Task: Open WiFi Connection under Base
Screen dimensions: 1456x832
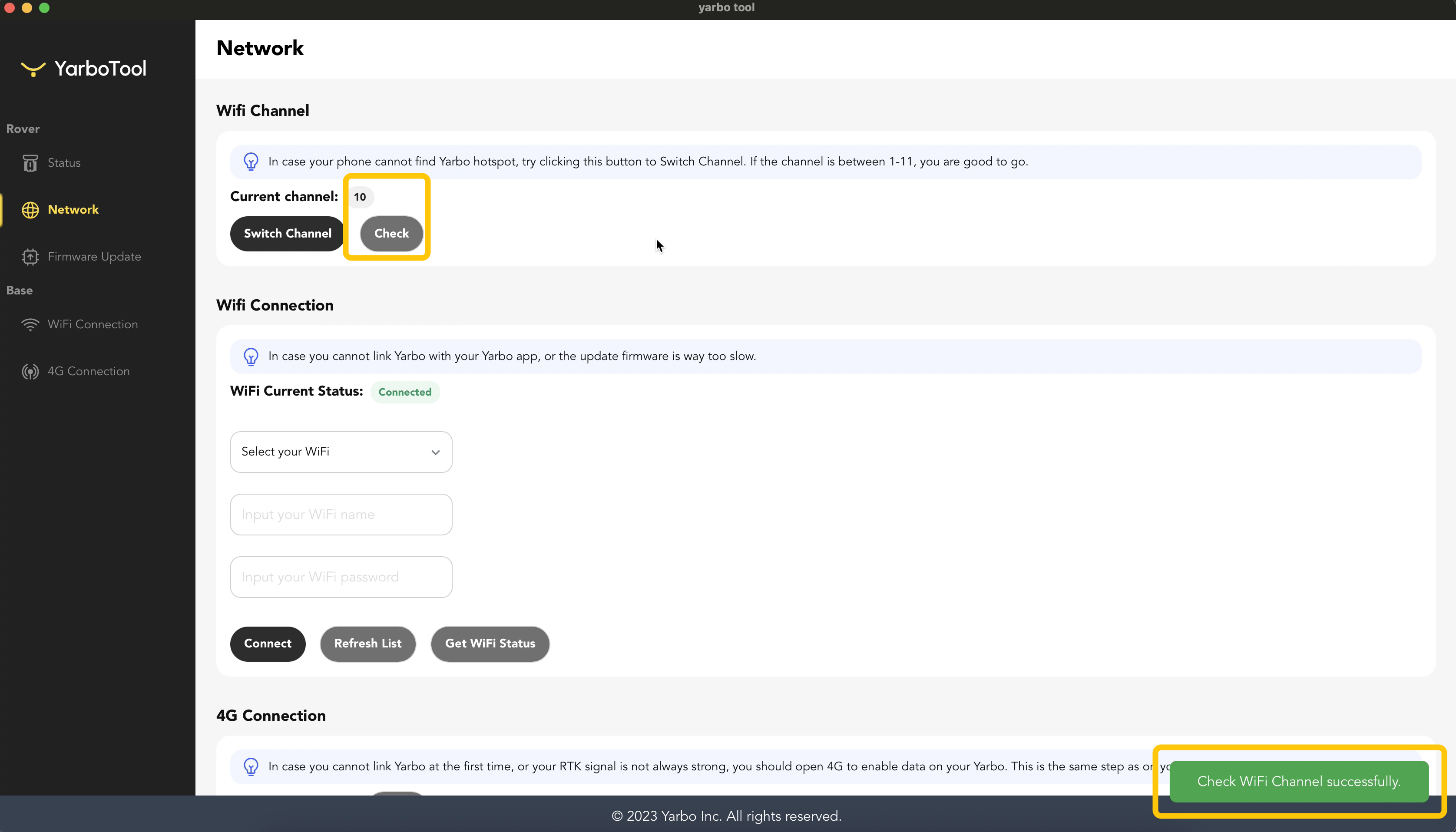Action: [93, 324]
